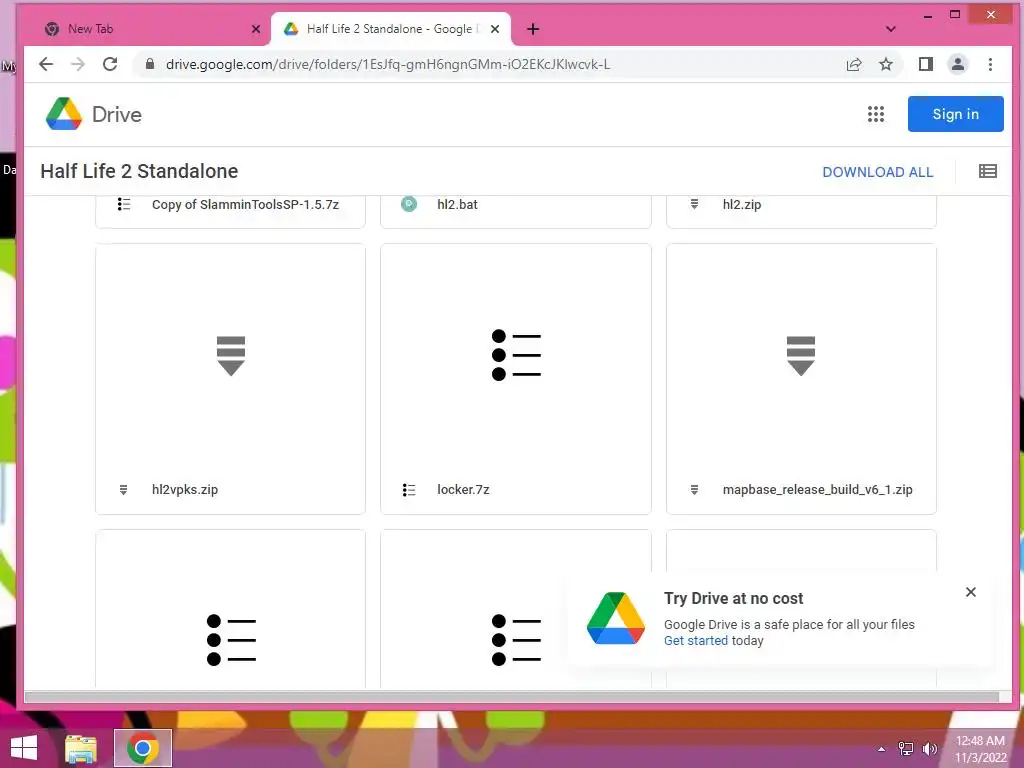Screen dimensions: 1024x768
Task: Click the icon beside Copy of SlamminToolsSP-1.5.7z
Action: (x=124, y=204)
